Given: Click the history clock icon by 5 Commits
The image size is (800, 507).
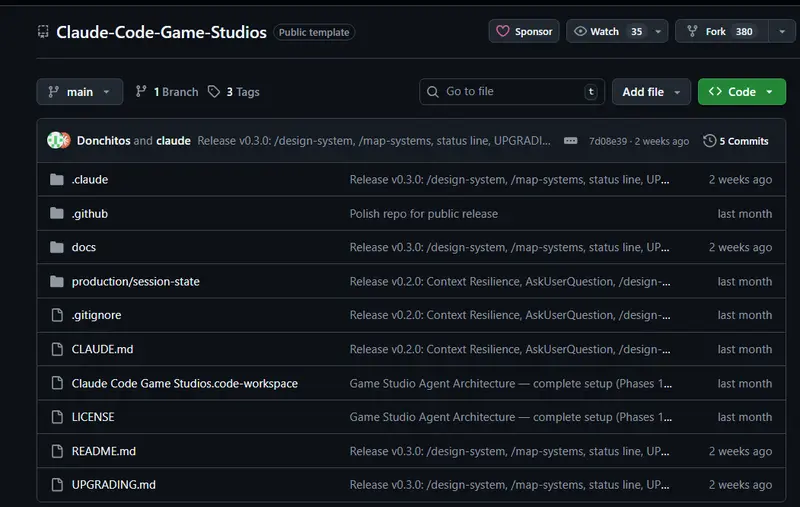Looking at the screenshot, I should point(709,140).
